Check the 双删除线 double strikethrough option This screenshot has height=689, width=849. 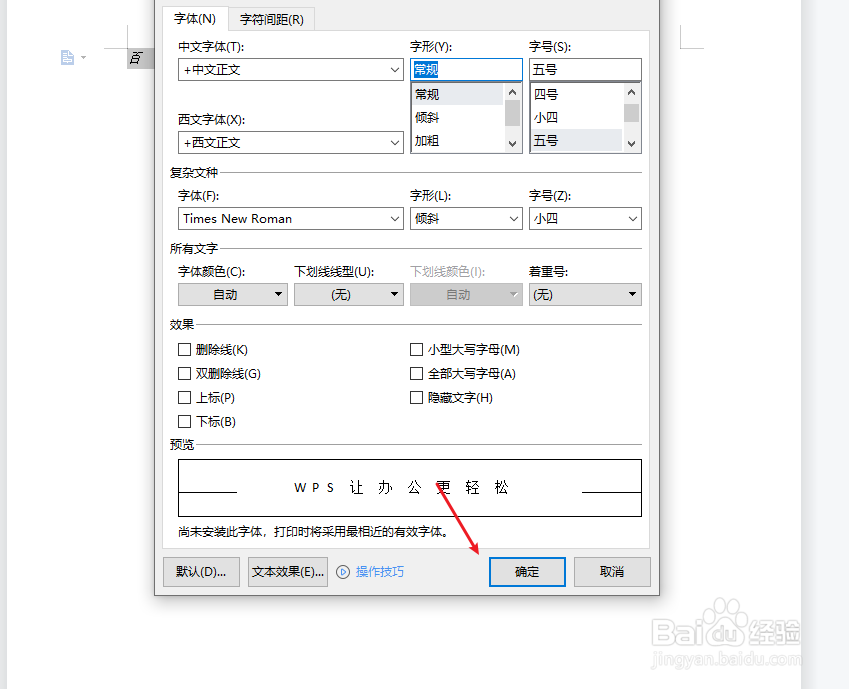(x=185, y=374)
